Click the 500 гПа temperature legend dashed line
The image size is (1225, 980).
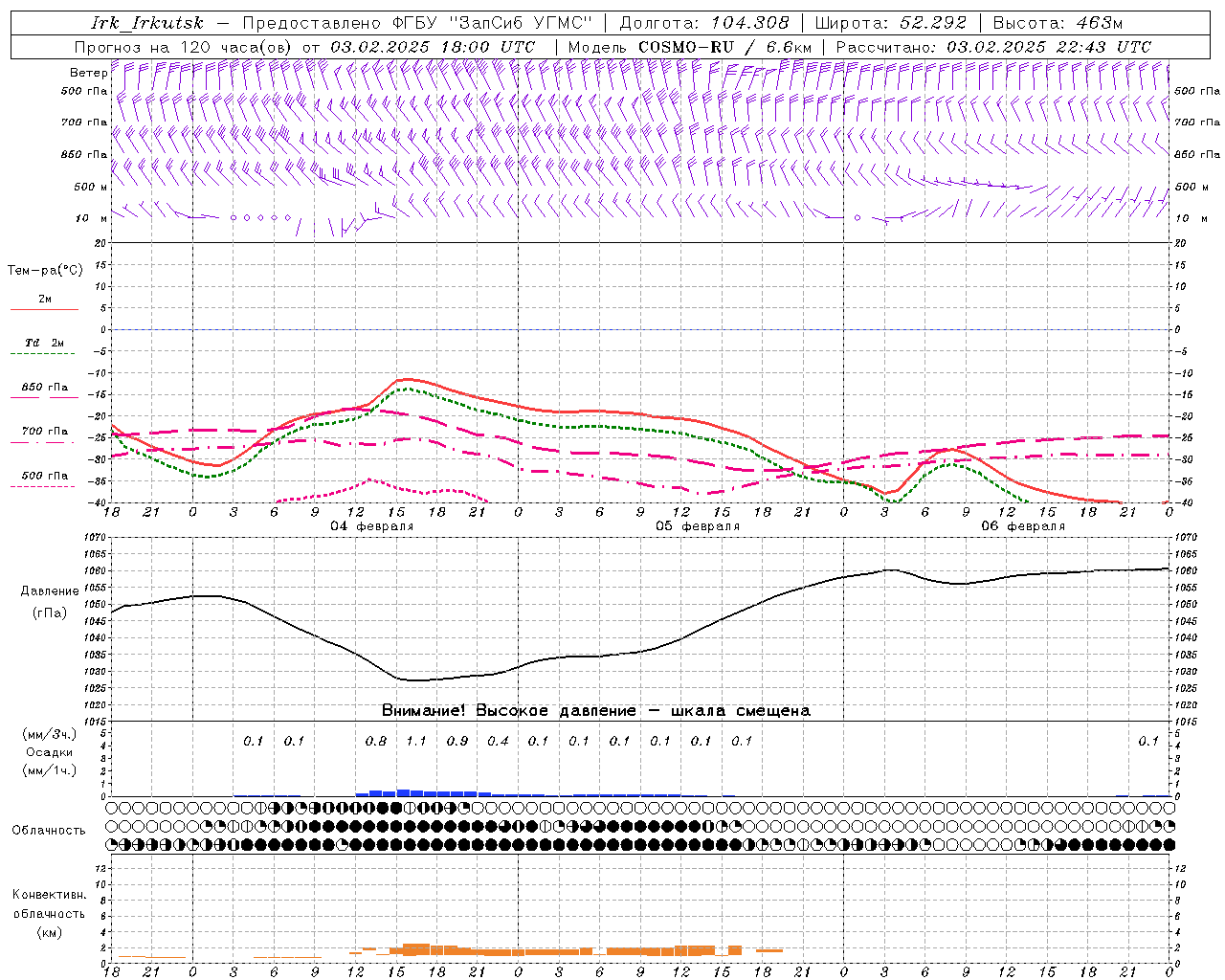pos(42,486)
